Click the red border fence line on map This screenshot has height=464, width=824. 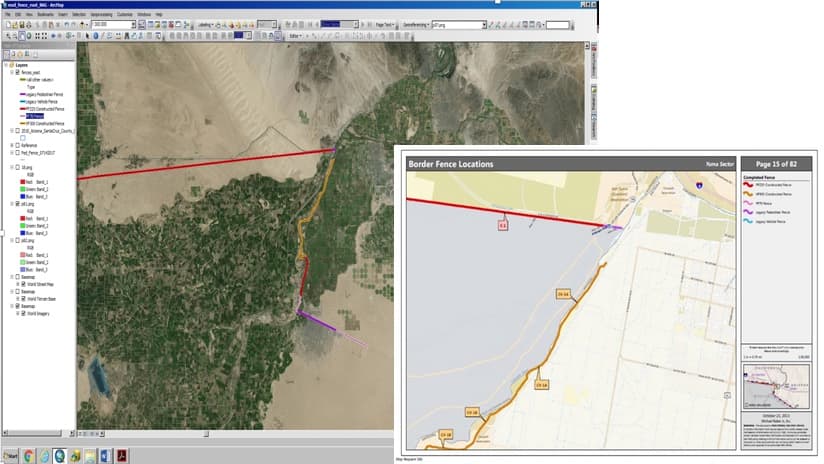pyautogui.click(x=206, y=164)
